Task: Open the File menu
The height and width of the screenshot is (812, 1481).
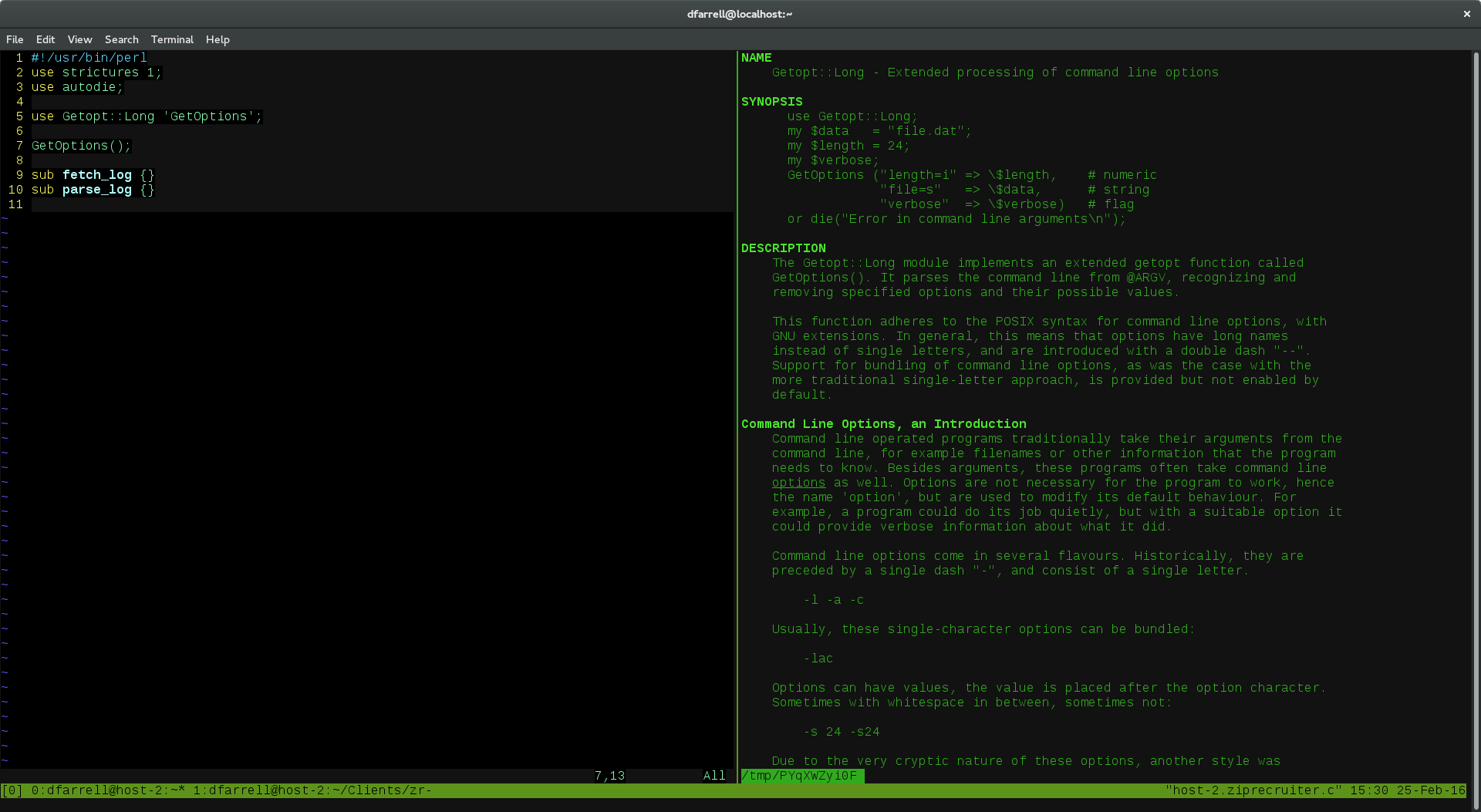Action: [x=15, y=39]
